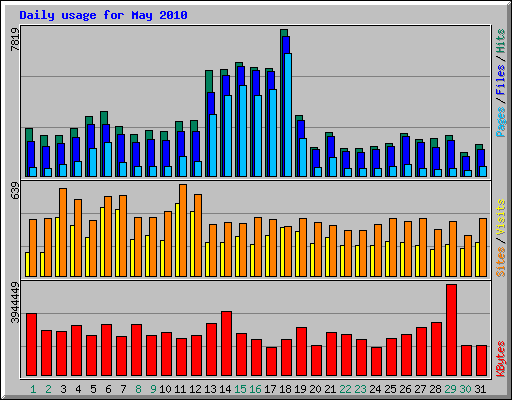Select day 6 on the x-axis
Screen dimensions: 512x400
pos(108,389)
